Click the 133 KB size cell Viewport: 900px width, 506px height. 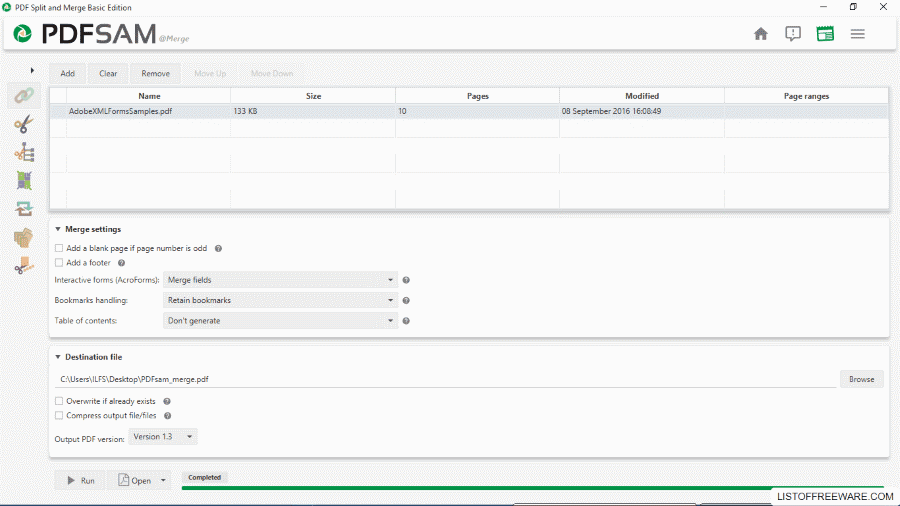(x=313, y=111)
